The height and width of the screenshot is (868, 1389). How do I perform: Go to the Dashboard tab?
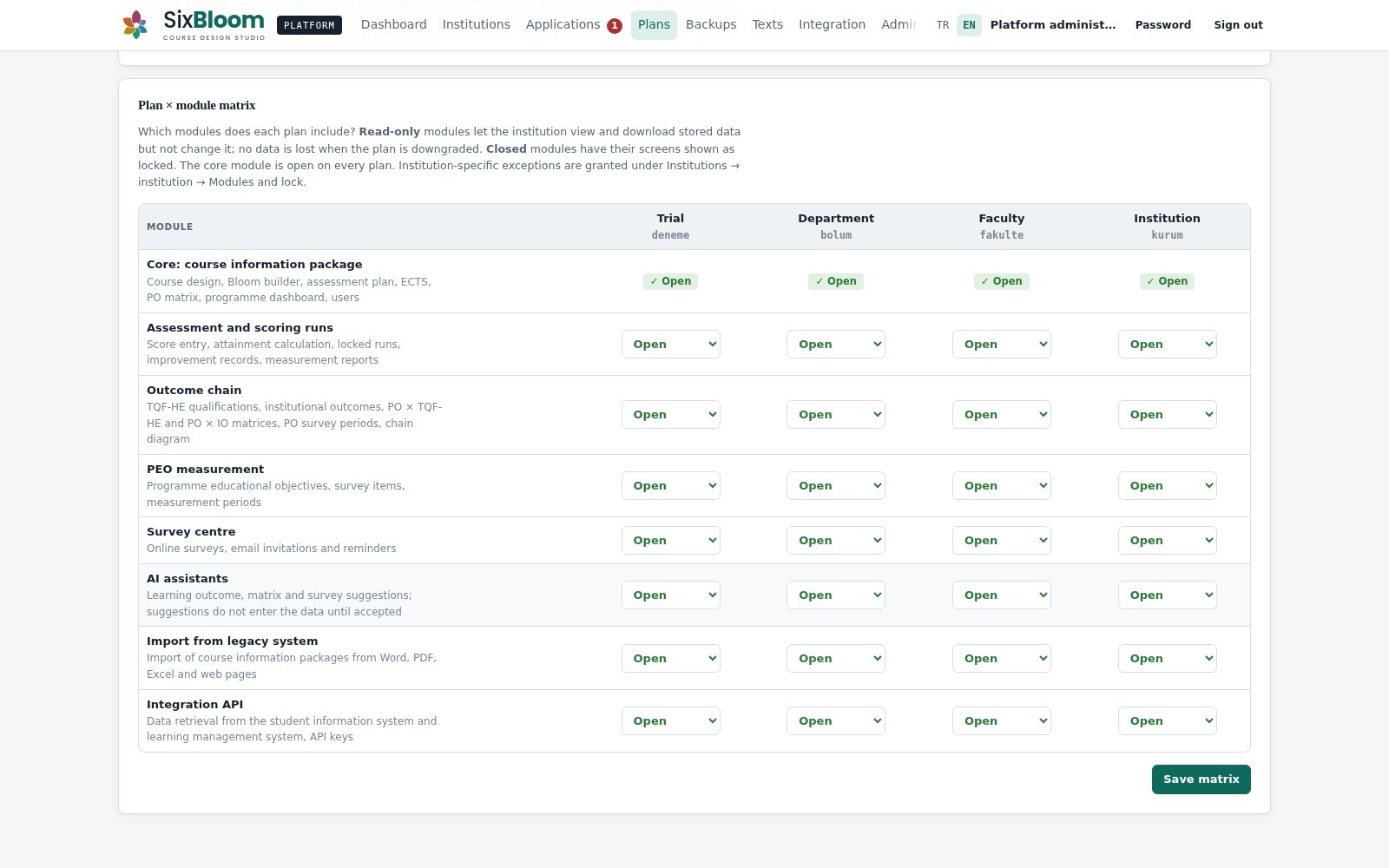click(x=393, y=24)
